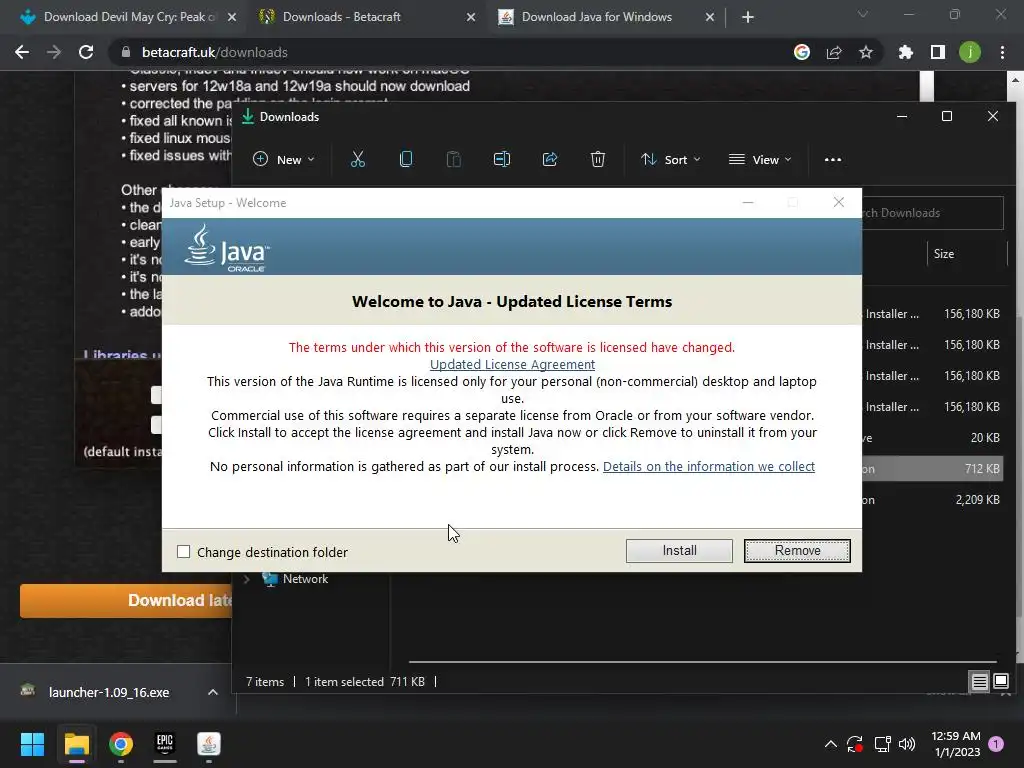Open the Updated License Agreement link
The width and height of the screenshot is (1024, 768).
click(x=512, y=364)
